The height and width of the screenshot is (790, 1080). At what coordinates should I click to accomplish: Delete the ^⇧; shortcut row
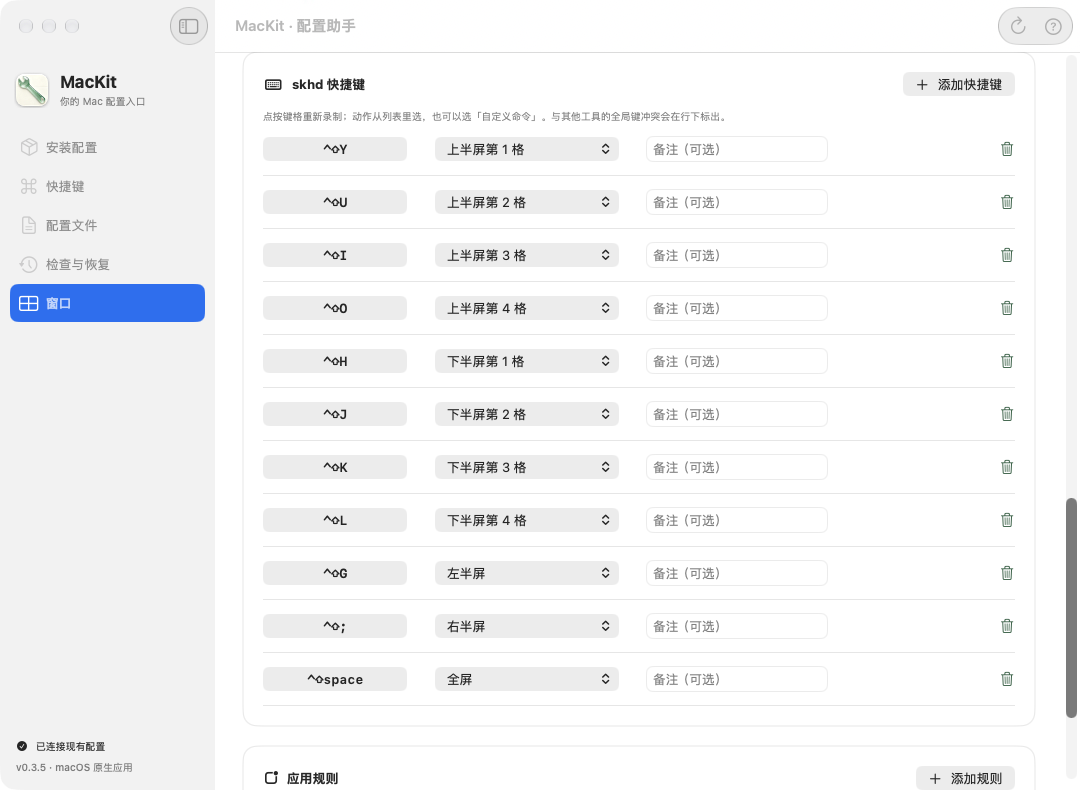(1007, 626)
